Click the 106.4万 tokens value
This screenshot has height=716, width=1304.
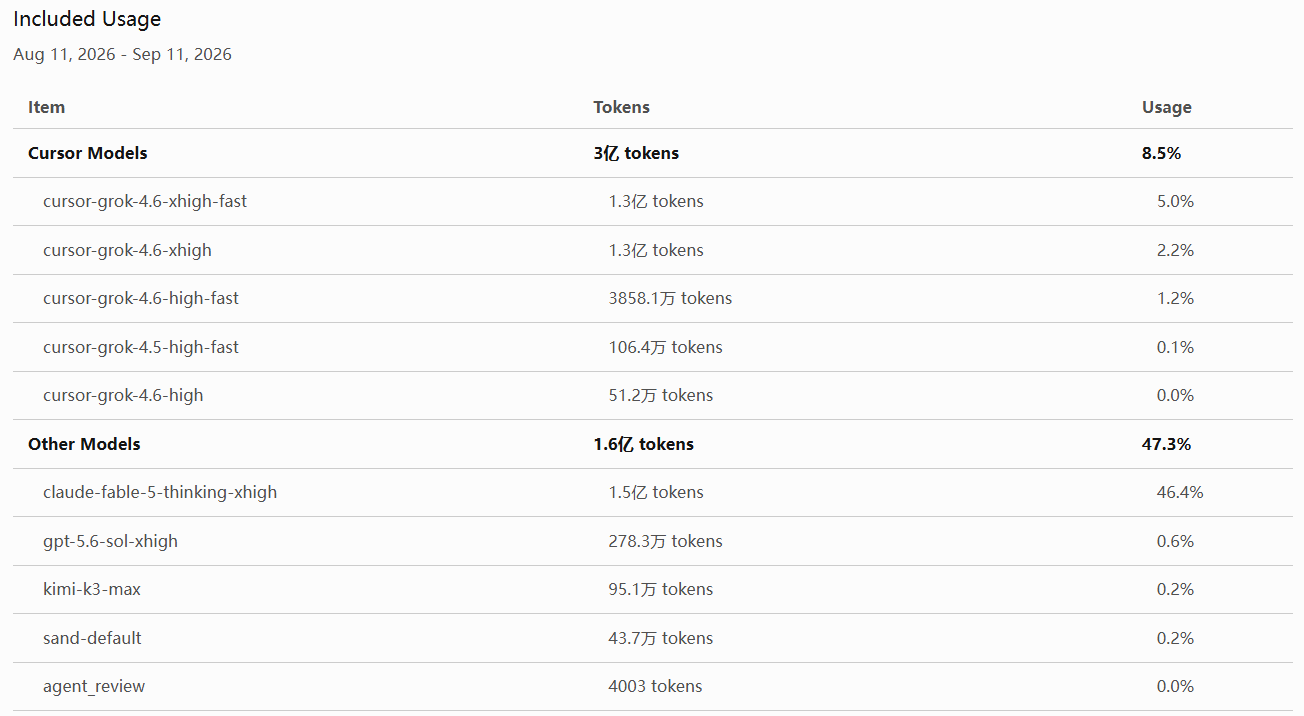665,347
